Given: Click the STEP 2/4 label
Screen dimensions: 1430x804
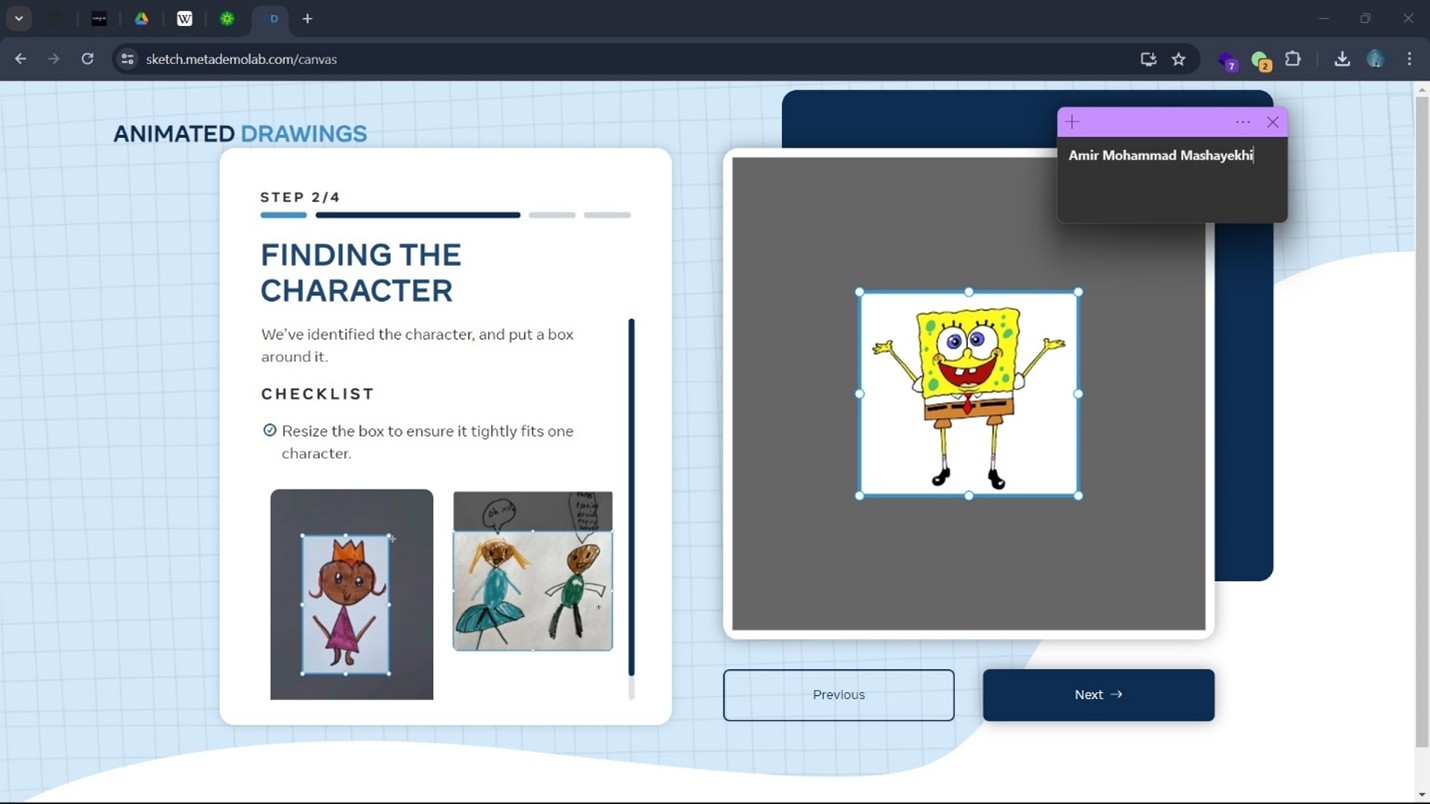Looking at the screenshot, I should [x=300, y=197].
